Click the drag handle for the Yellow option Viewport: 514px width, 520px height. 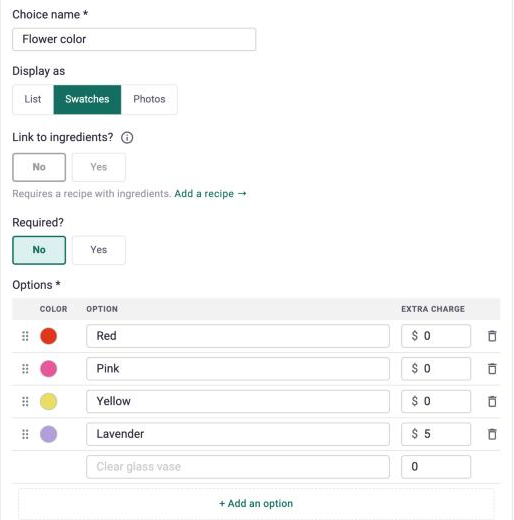pyautogui.click(x=25, y=401)
